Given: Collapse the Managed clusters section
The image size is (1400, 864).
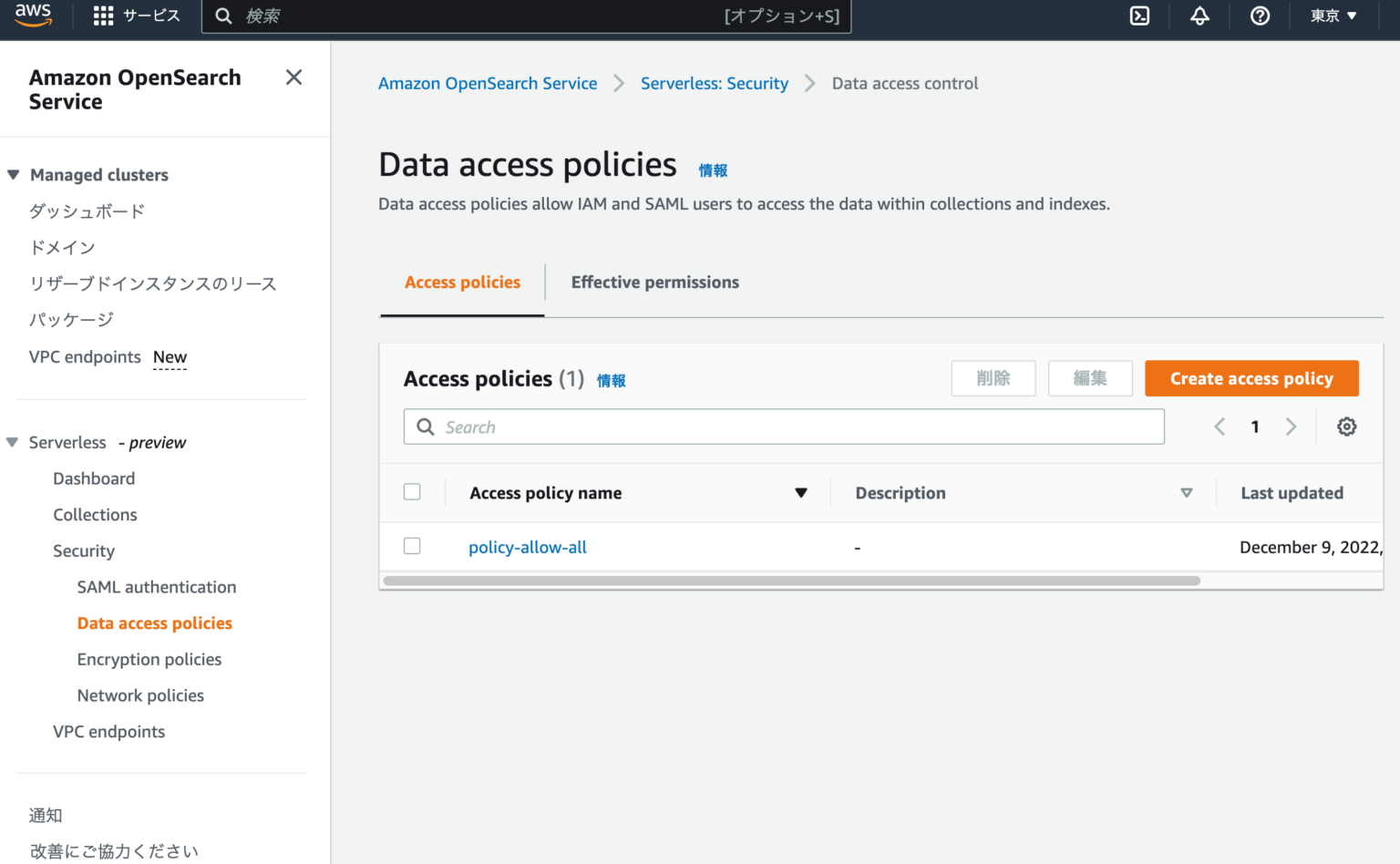Looking at the screenshot, I should [x=13, y=174].
